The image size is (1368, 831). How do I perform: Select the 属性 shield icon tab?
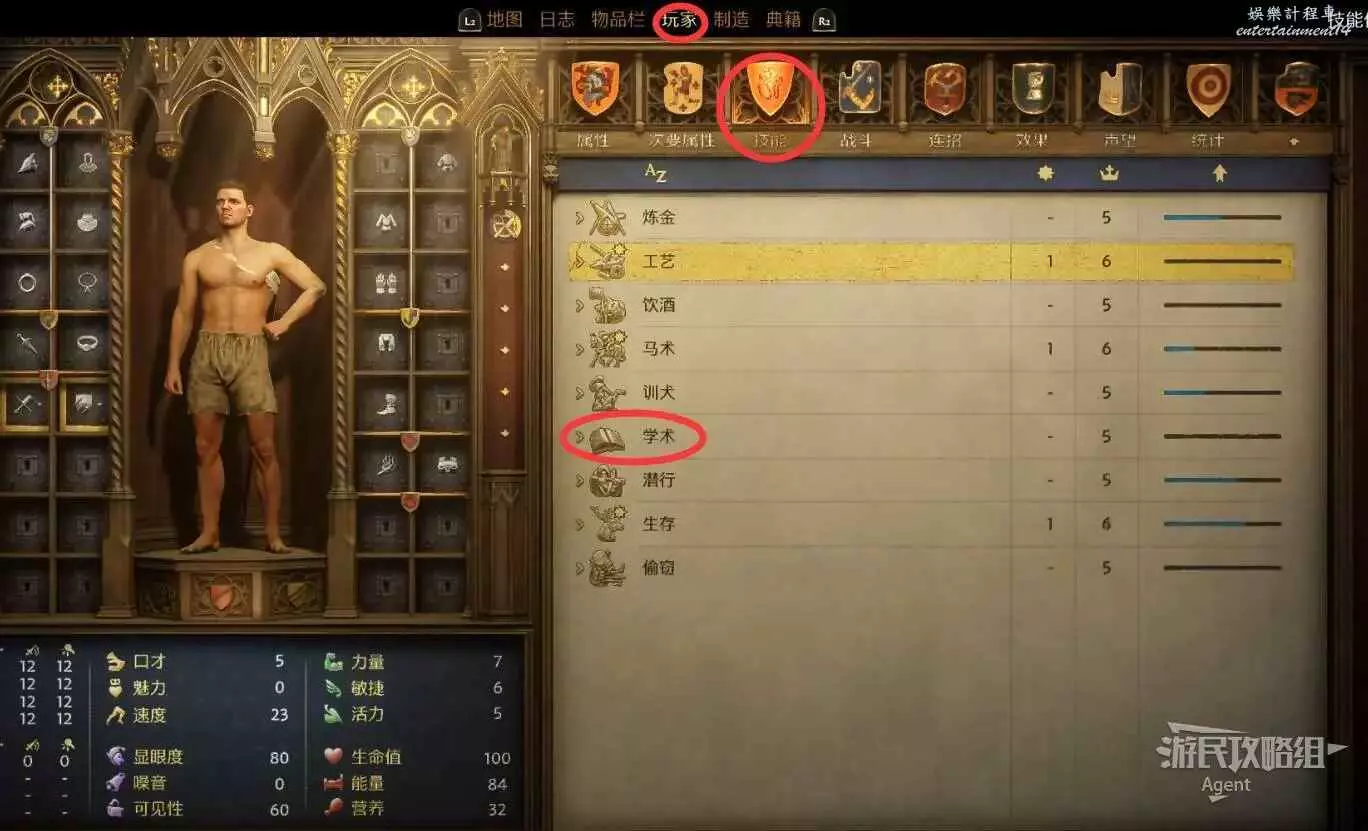pos(594,89)
